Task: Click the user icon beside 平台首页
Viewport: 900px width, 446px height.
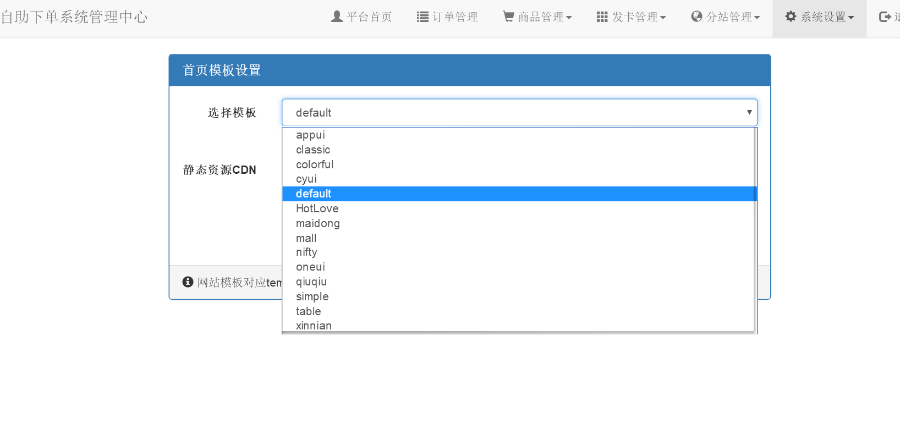Action: point(337,17)
